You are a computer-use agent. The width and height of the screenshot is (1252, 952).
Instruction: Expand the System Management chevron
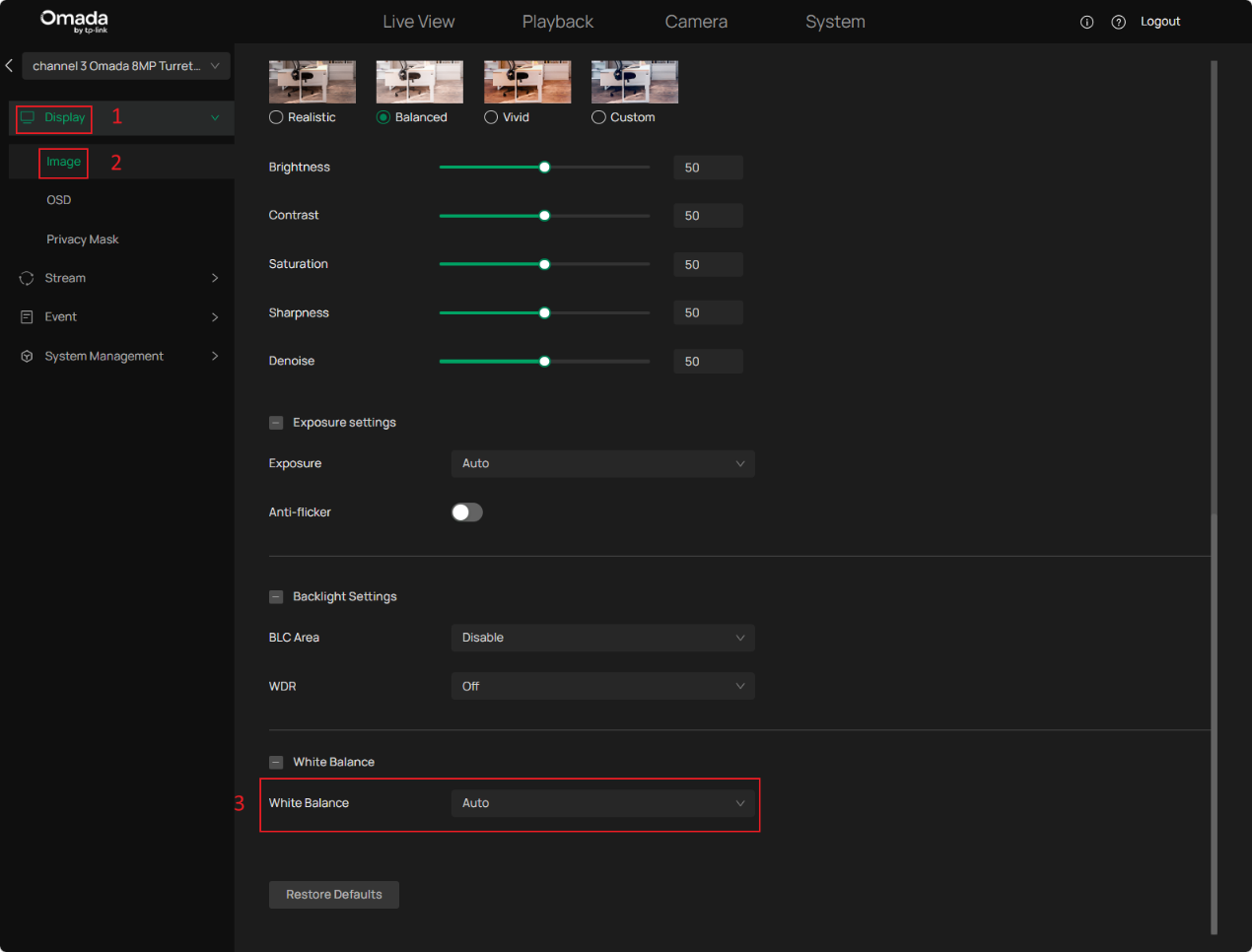215,356
